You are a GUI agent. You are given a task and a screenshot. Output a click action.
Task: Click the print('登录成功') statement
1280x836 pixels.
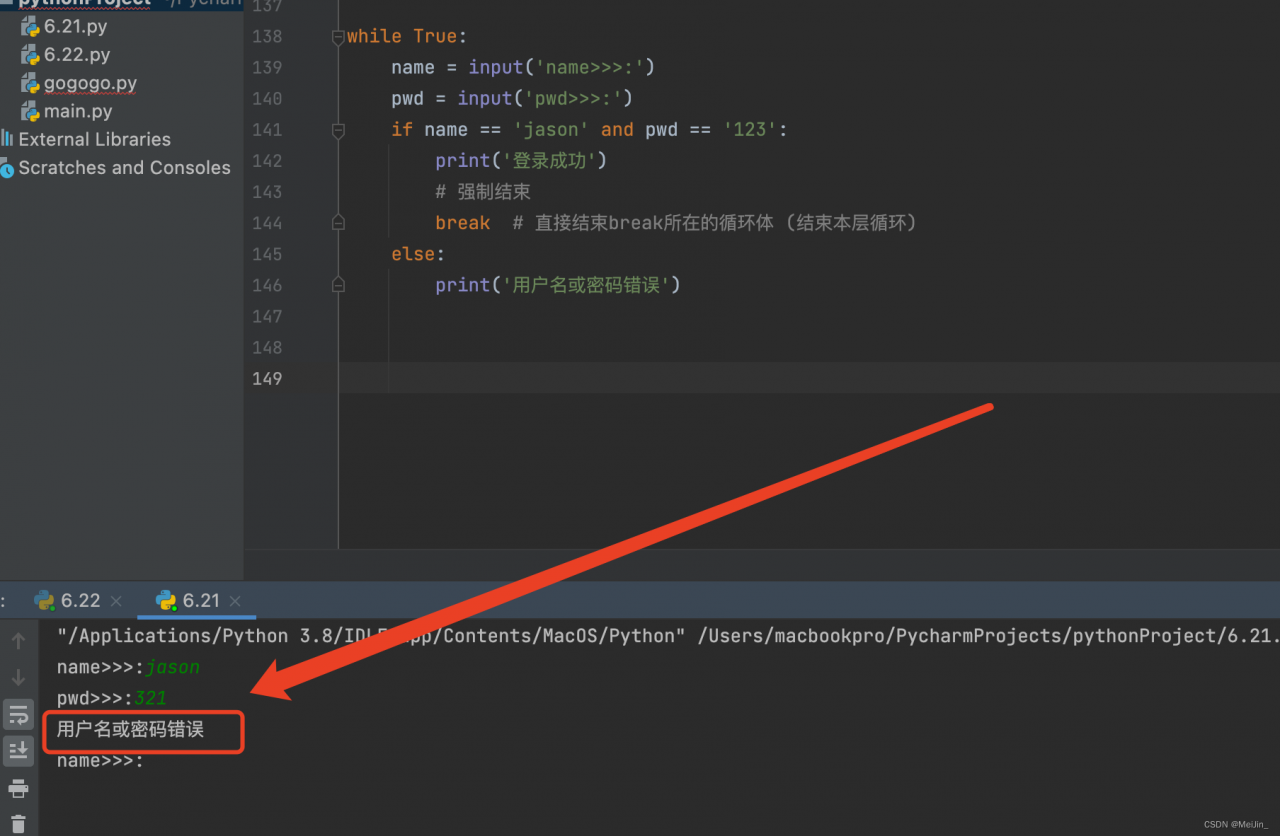(521, 160)
